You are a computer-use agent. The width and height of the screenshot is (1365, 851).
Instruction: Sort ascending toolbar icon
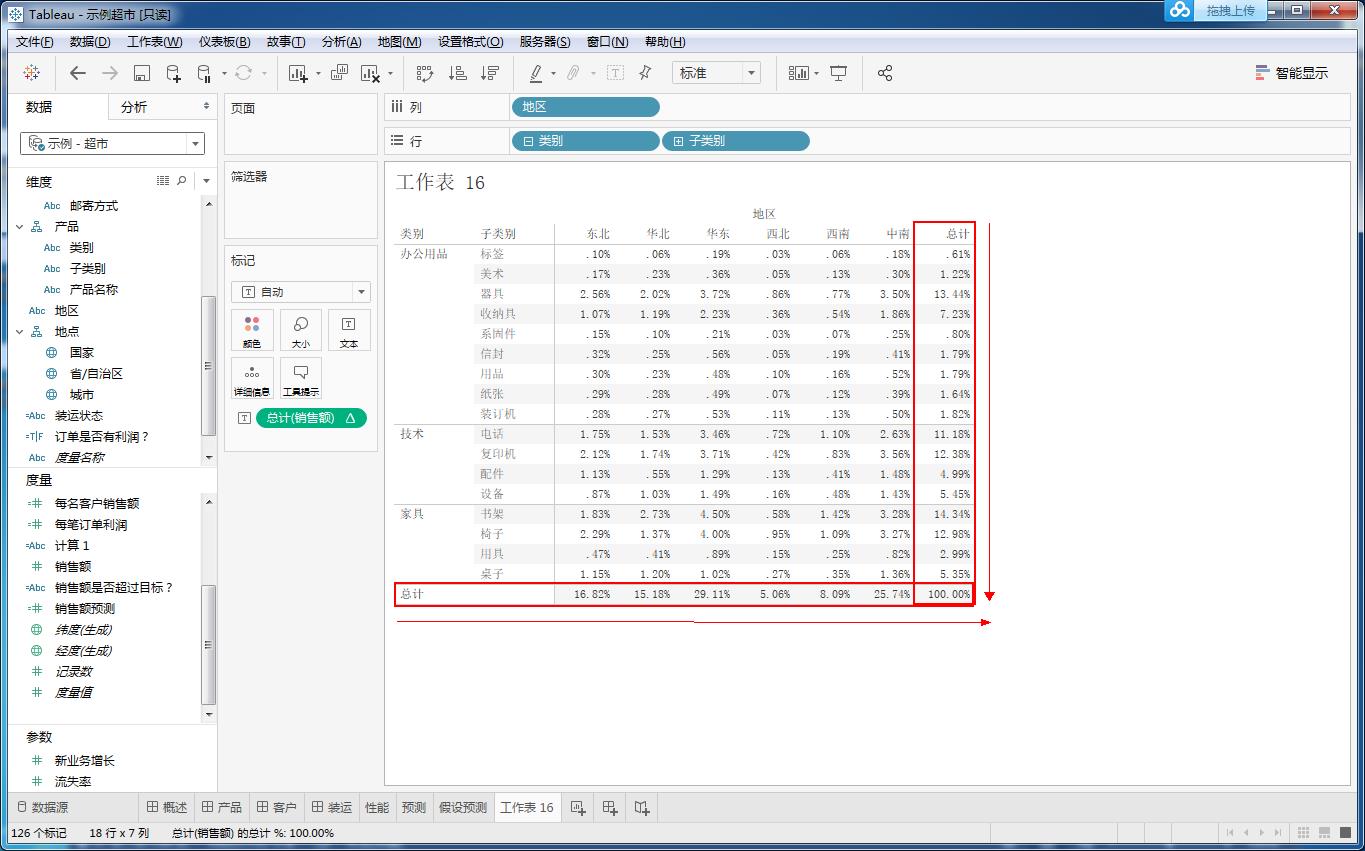(x=457, y=73)
